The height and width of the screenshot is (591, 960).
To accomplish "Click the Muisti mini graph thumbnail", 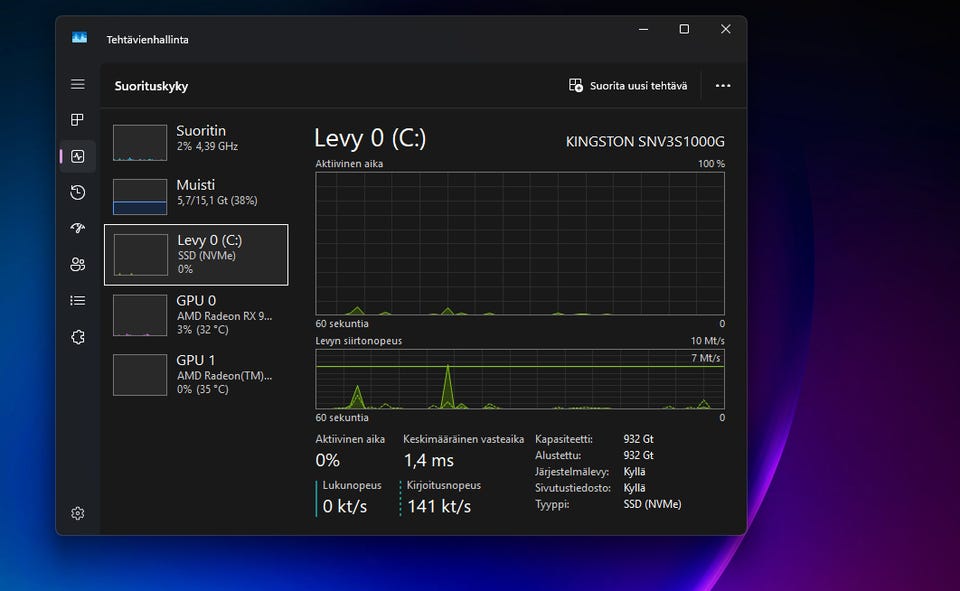I will [140, 197].
